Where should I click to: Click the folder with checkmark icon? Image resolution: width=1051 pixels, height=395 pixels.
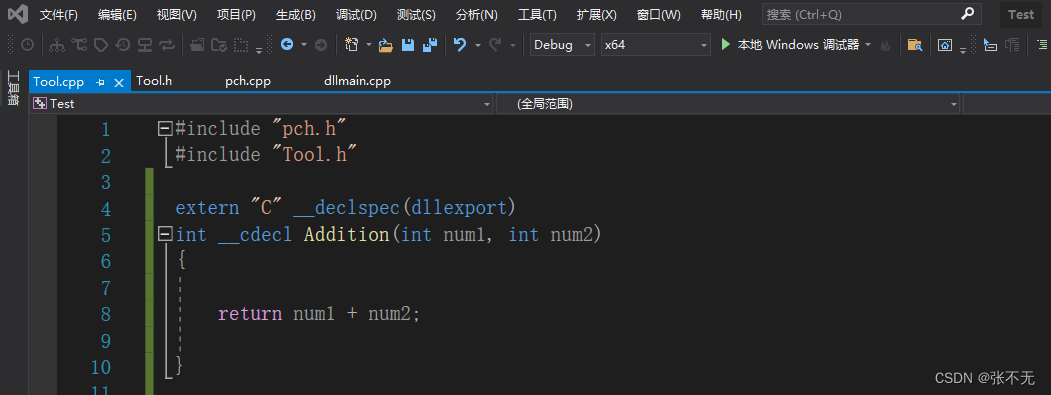click(219, 45)
